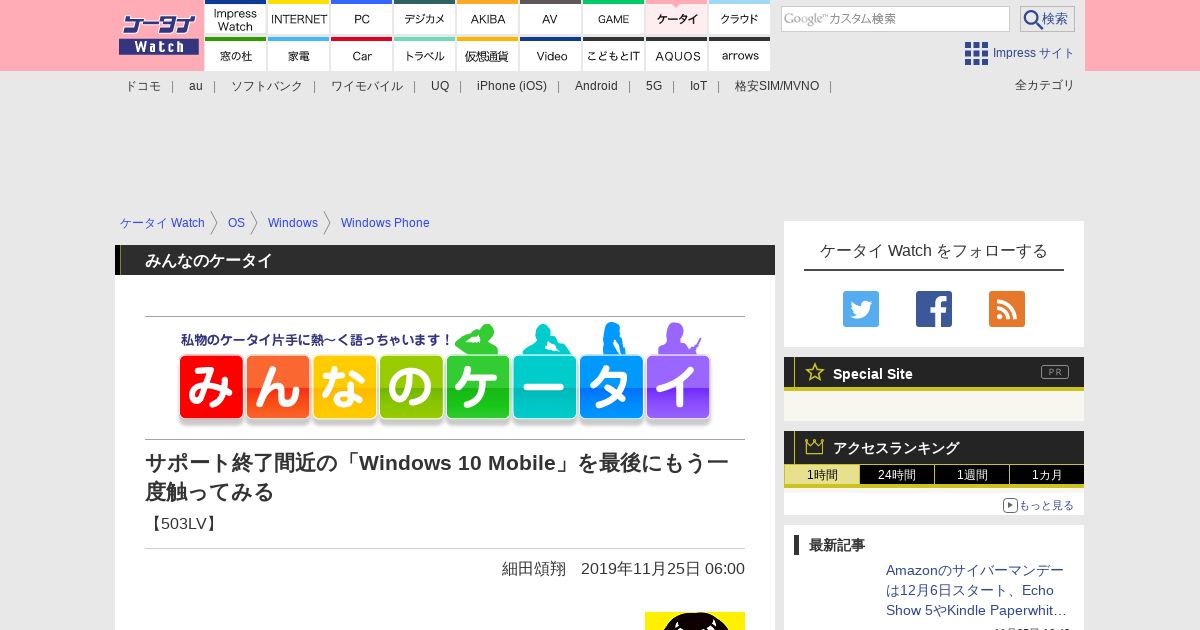Viewport: 1200px width, 630px height.
Task: Go to the IoT category
Action: (x=698, y=86)
